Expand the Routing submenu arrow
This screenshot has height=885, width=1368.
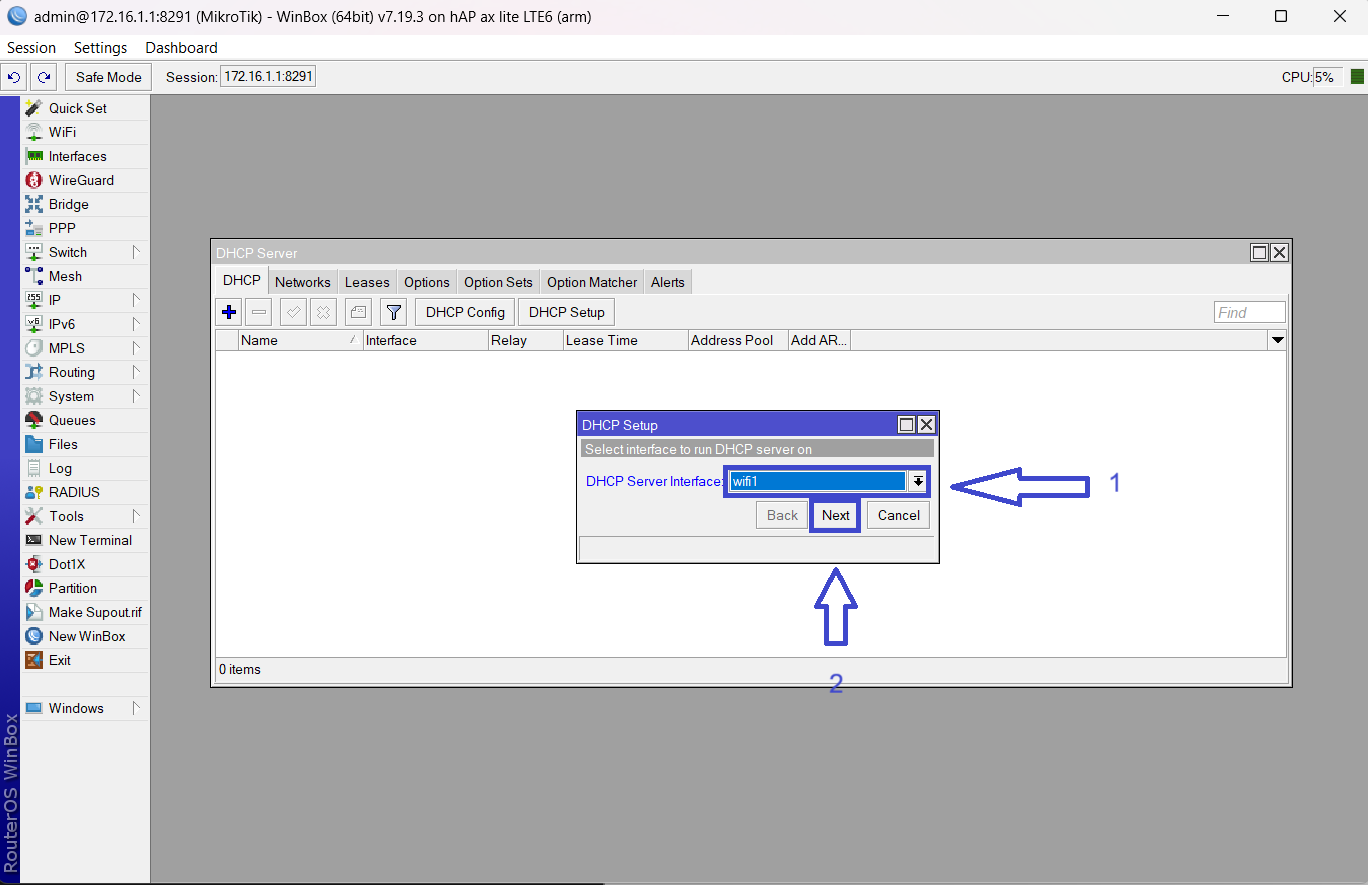click(137, 372)
